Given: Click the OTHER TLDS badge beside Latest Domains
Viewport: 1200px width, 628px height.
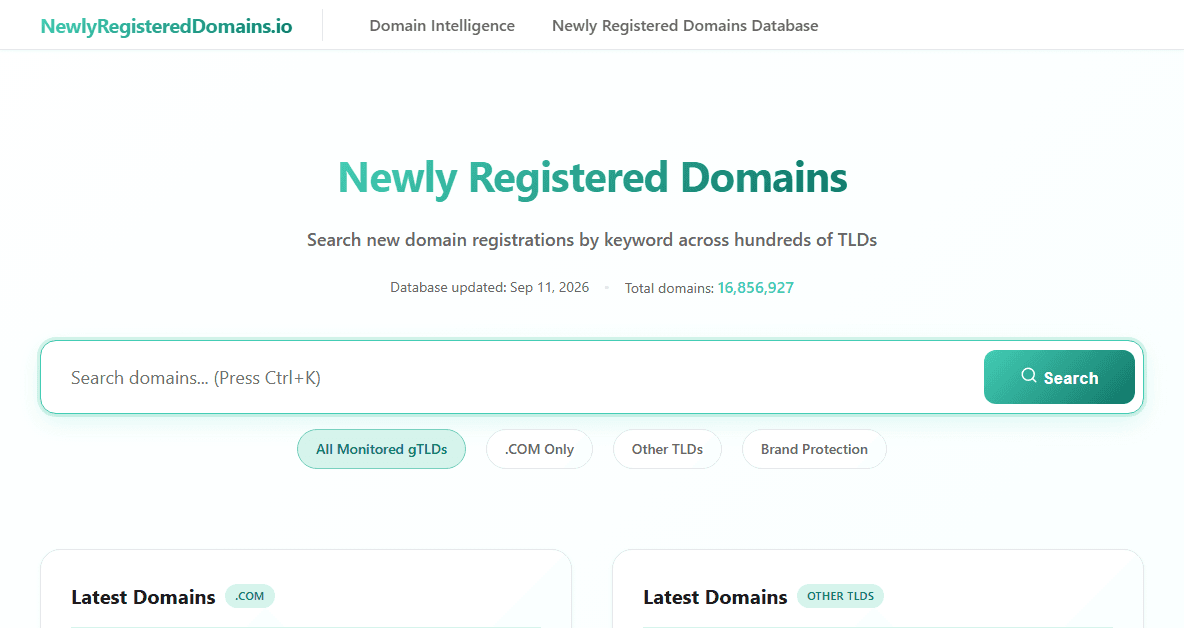Looking at the screenshot, I should [840, 597].
